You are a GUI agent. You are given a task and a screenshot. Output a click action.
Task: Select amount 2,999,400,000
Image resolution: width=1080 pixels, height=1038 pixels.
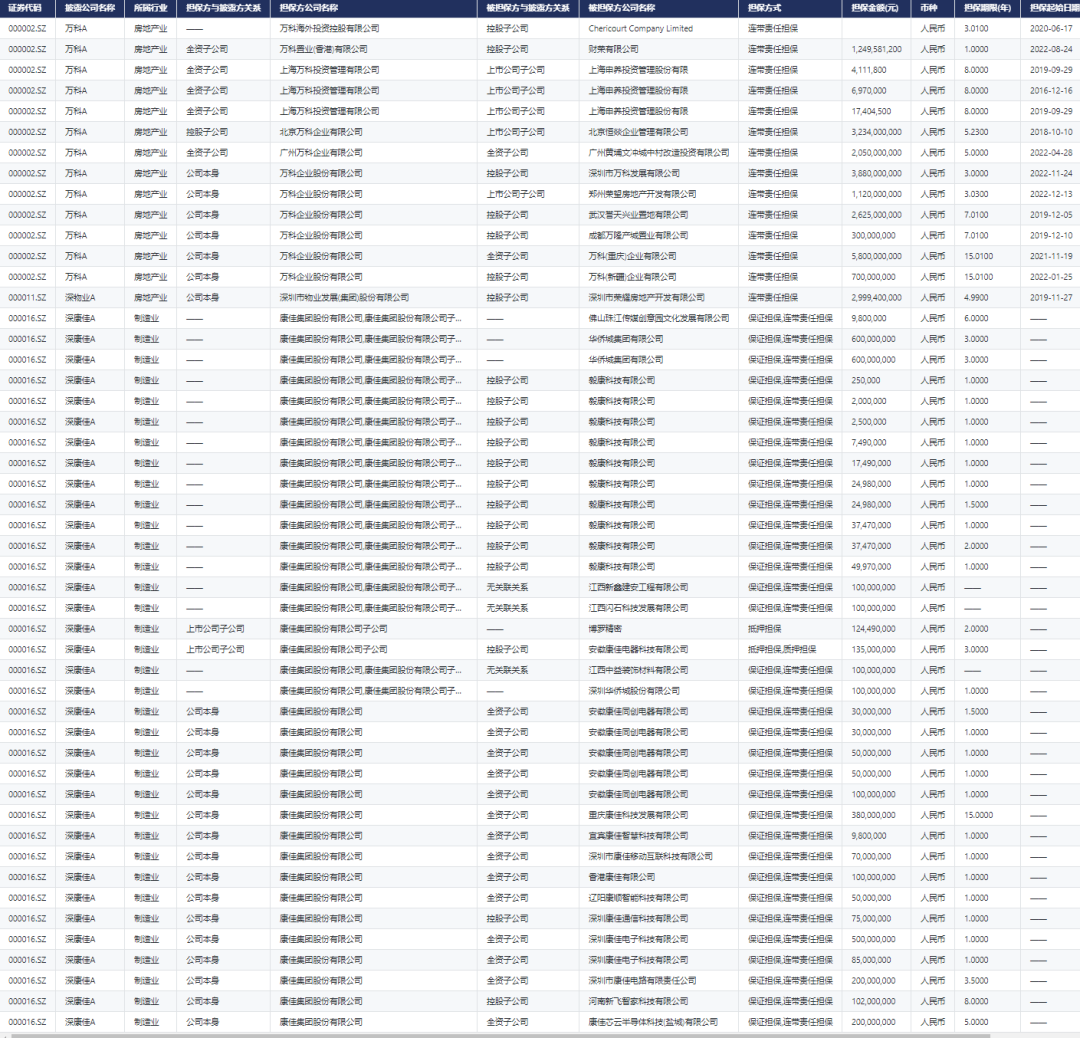pos(876,298)
